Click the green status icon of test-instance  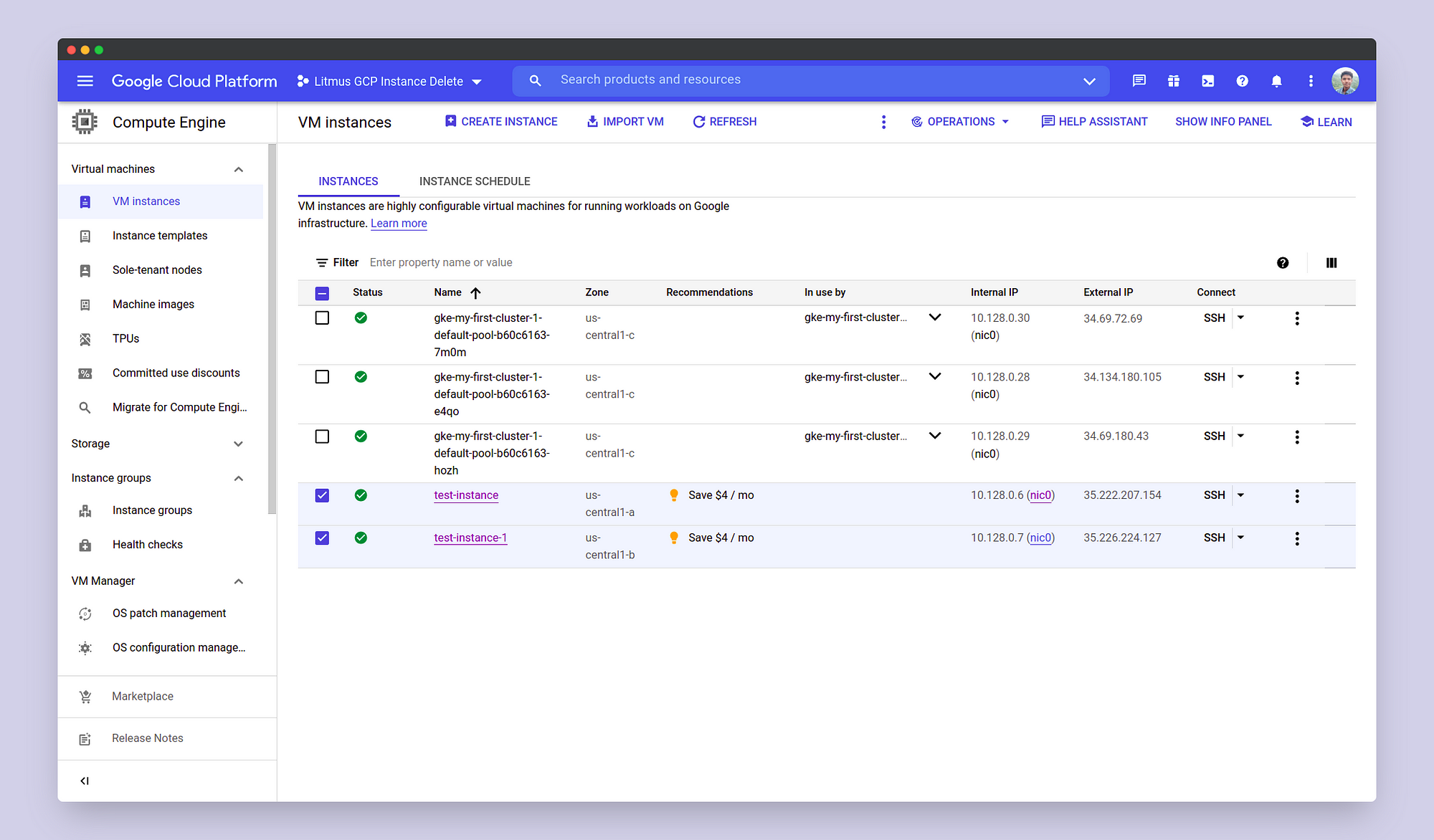coord(361,495)
